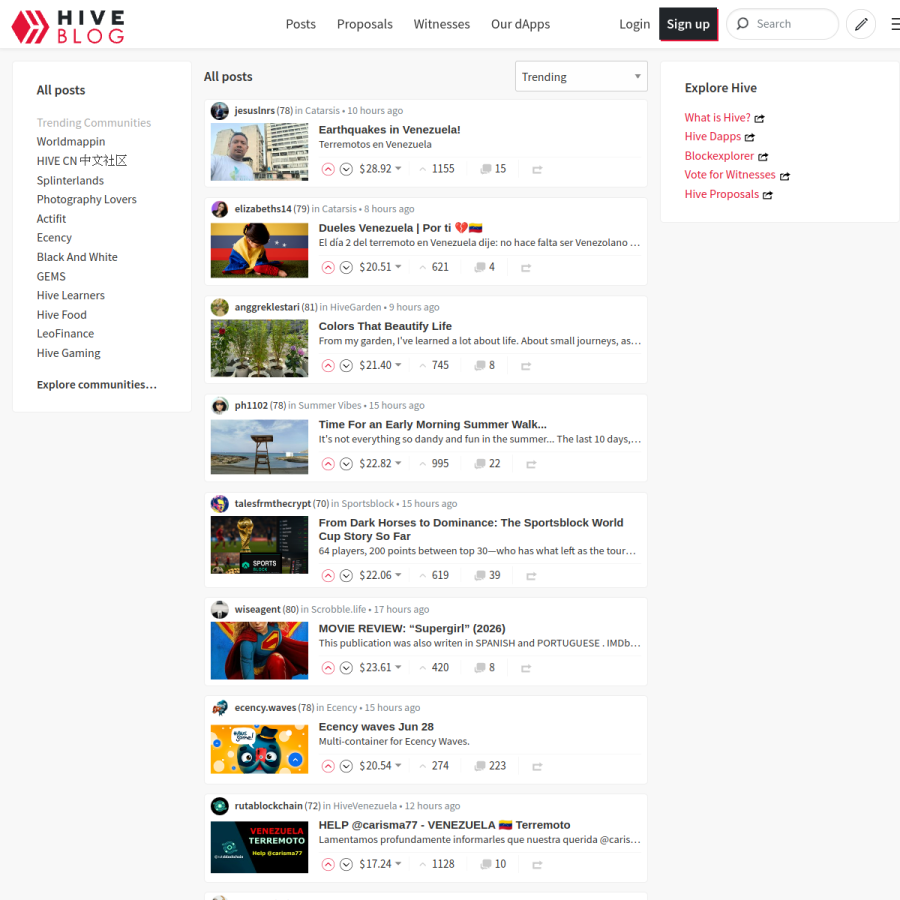Image resolution: width=900 pixels, height=900 pixels.
Task: Reblog the HELP @carisma77 Venezuela post
Action: click(x=537, y=865)
